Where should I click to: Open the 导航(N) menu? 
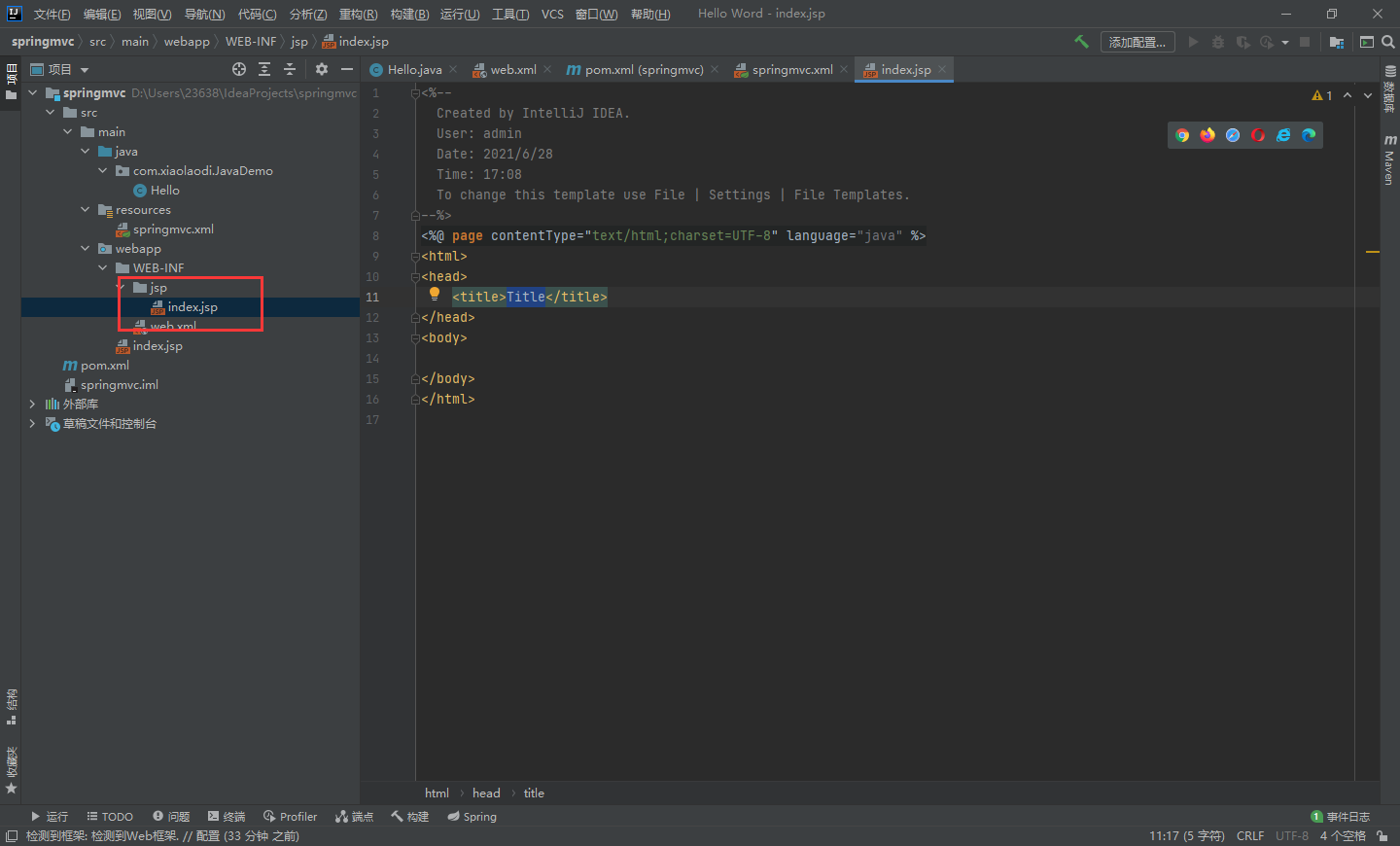[x=204, y=14]
